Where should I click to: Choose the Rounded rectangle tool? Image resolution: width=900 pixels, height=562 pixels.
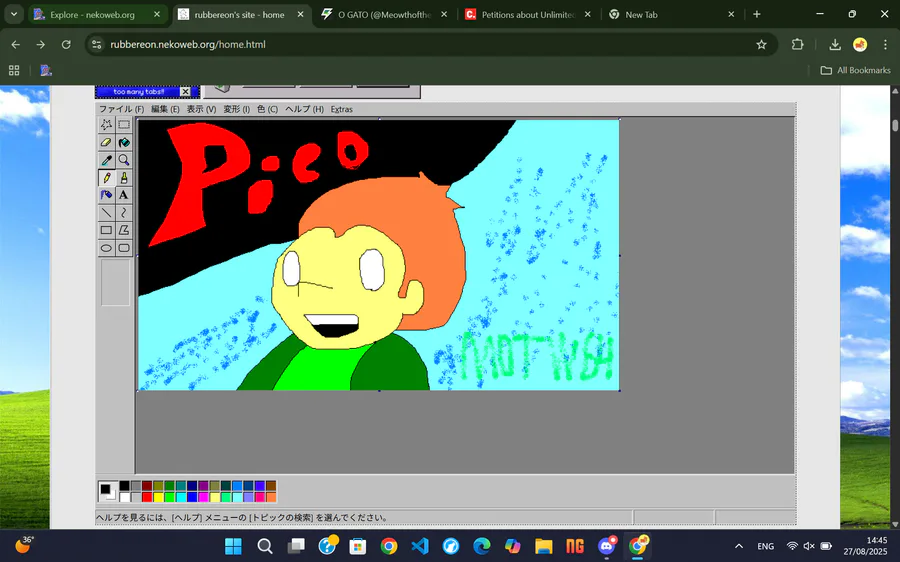point(124,248)
